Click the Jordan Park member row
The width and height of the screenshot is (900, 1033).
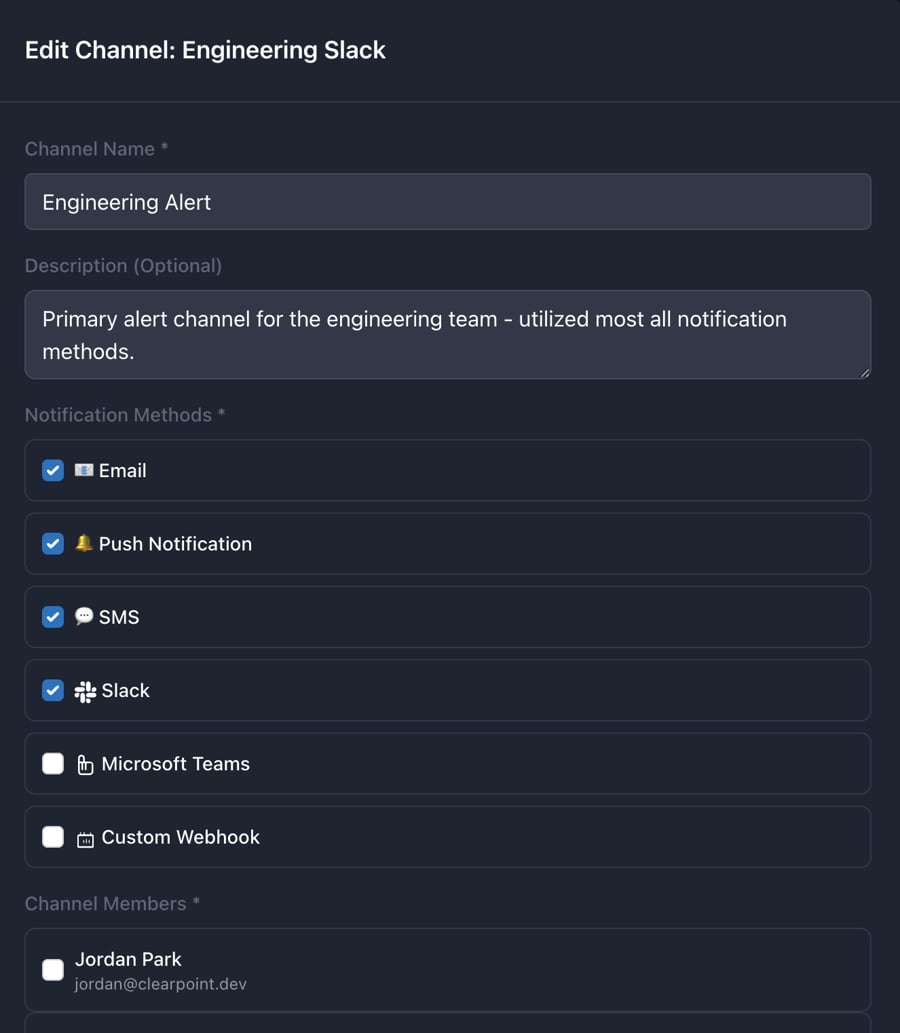(x=448, y=969)
